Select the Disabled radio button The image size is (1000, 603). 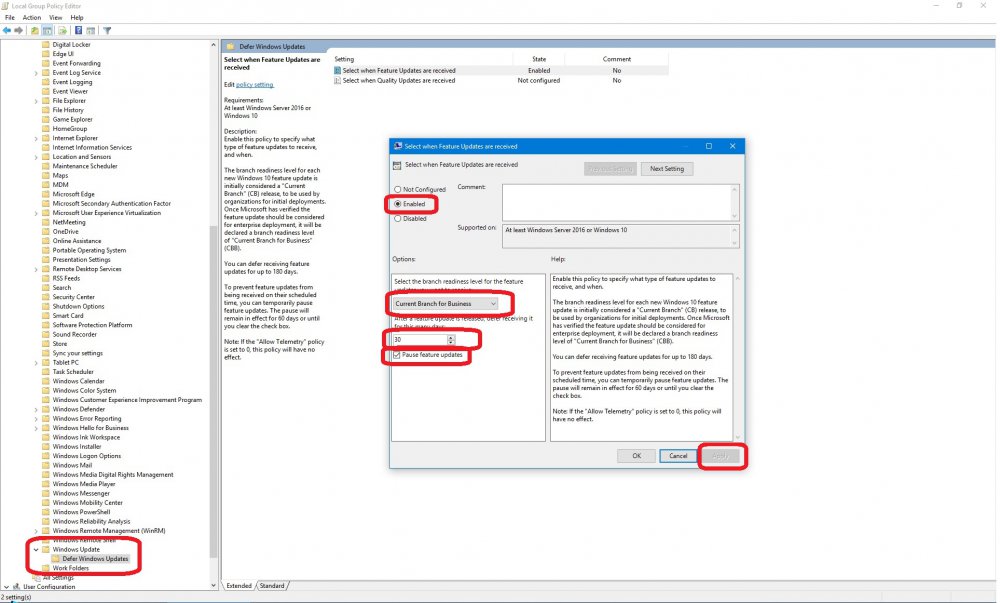398,218
